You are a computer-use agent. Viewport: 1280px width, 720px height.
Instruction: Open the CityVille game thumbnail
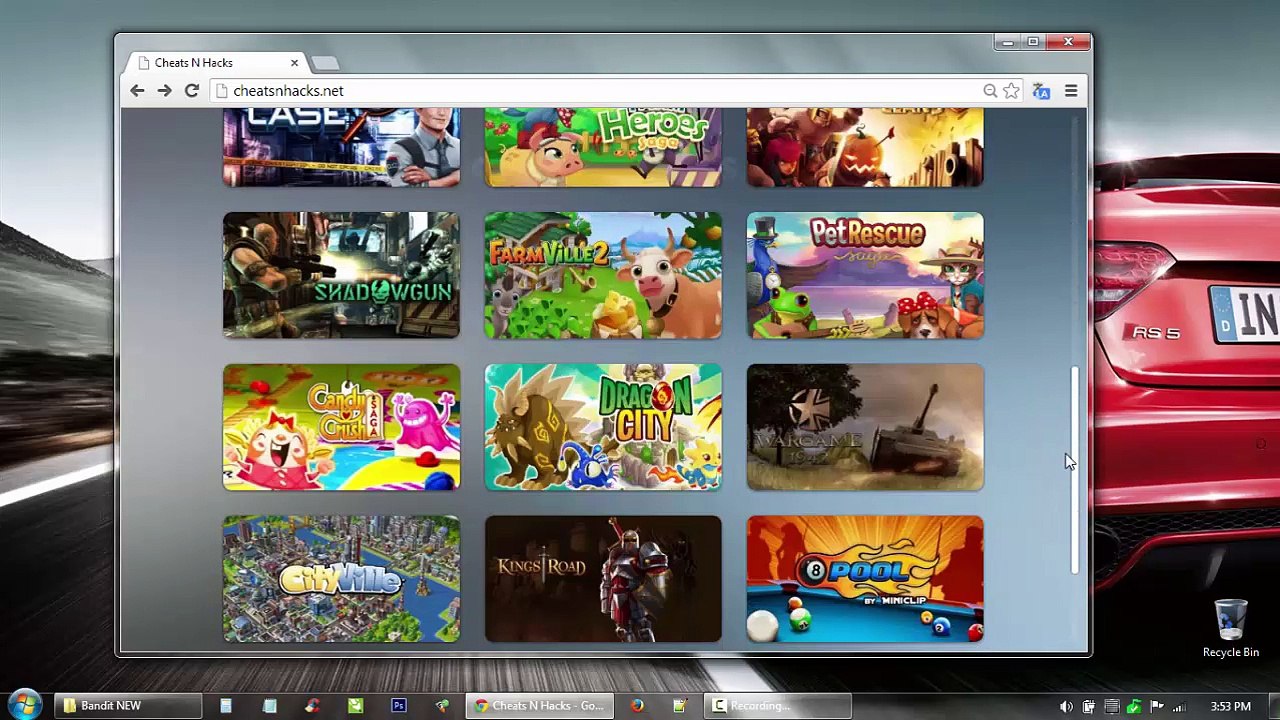341,579
